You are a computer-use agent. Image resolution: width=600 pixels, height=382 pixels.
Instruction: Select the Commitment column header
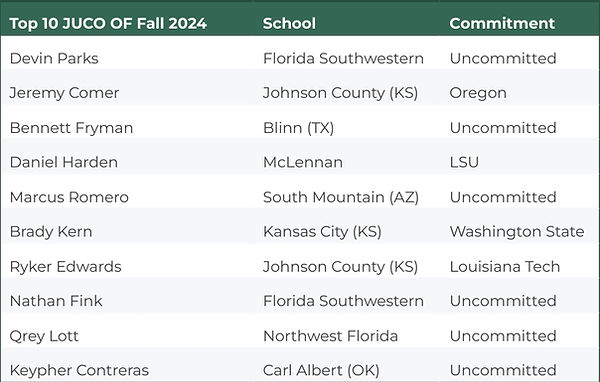pos(502,23)
